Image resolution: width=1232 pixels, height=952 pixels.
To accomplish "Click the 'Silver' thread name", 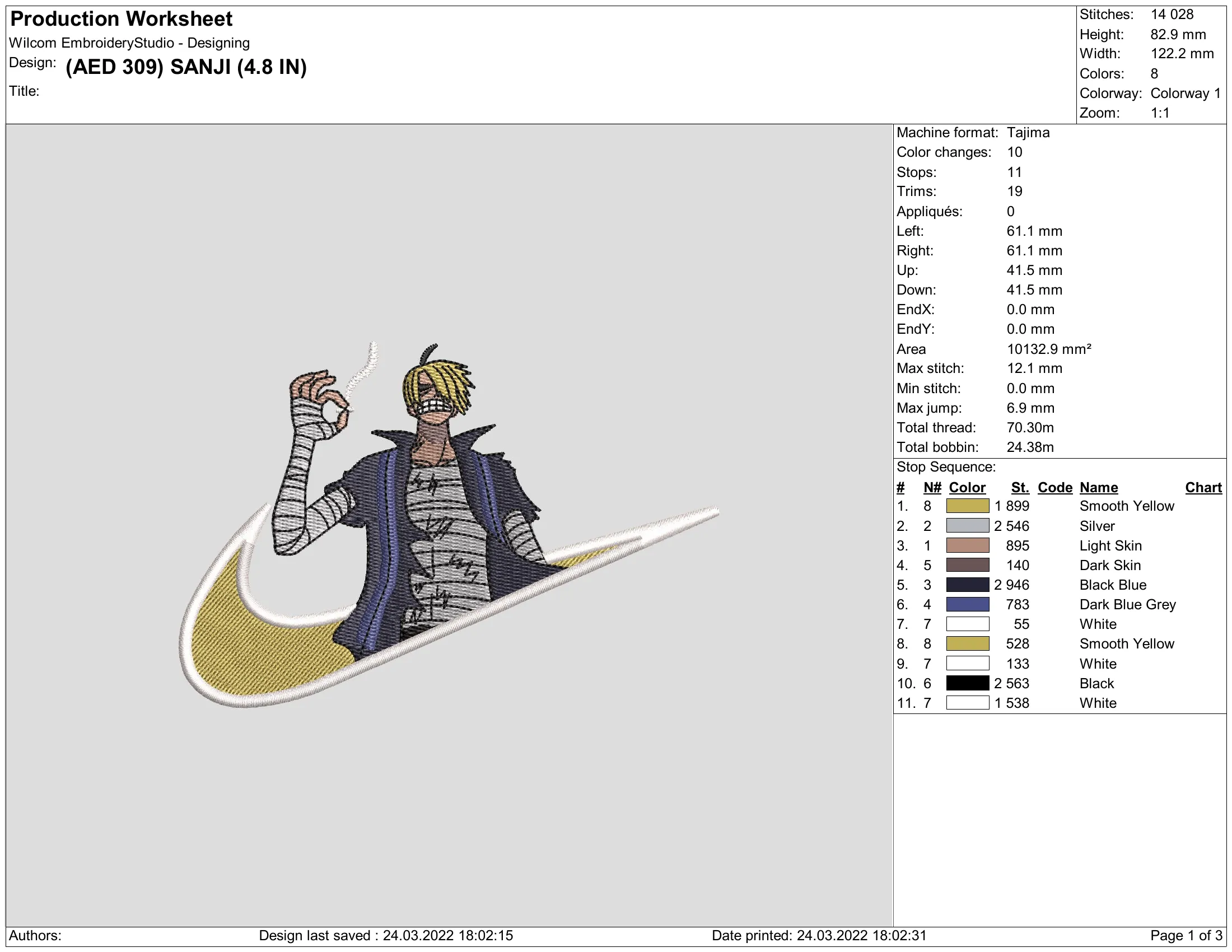I will click(x=1097, y=526).
